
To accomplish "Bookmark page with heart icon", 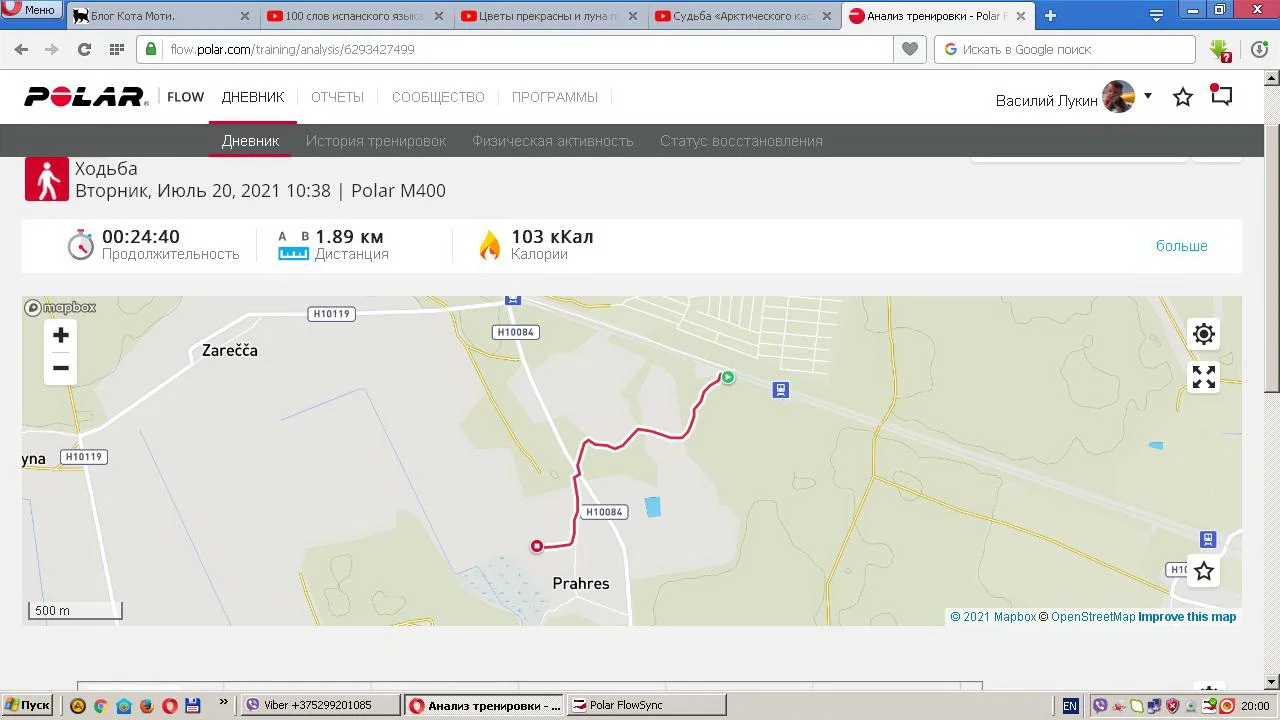I will (910, 49).
